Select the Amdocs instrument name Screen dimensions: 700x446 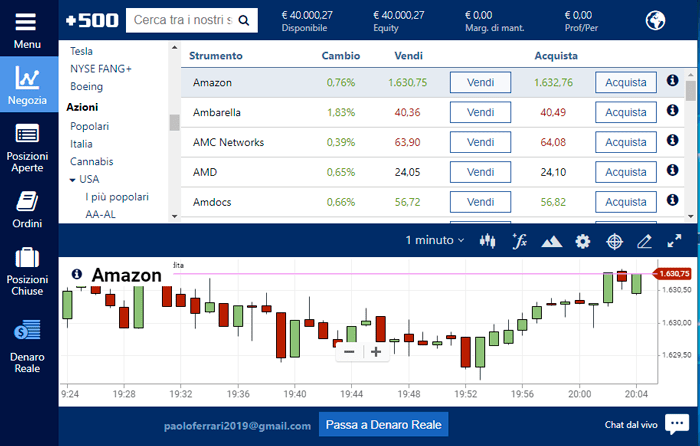click(212, 202)
